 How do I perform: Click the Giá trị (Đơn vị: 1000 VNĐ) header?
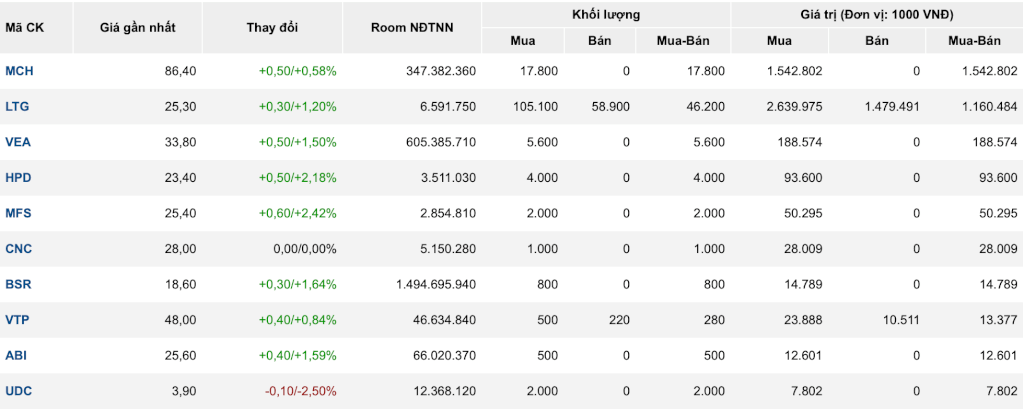click(878, 14)
